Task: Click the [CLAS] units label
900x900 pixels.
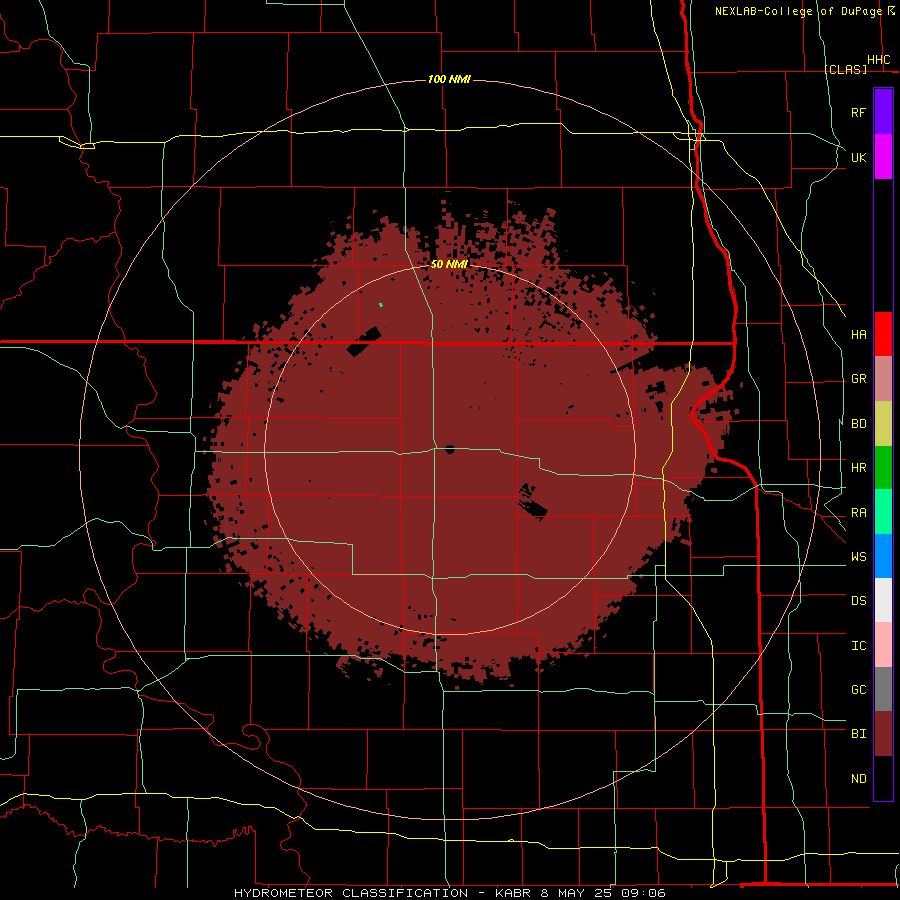Action: tap(845, 69)
